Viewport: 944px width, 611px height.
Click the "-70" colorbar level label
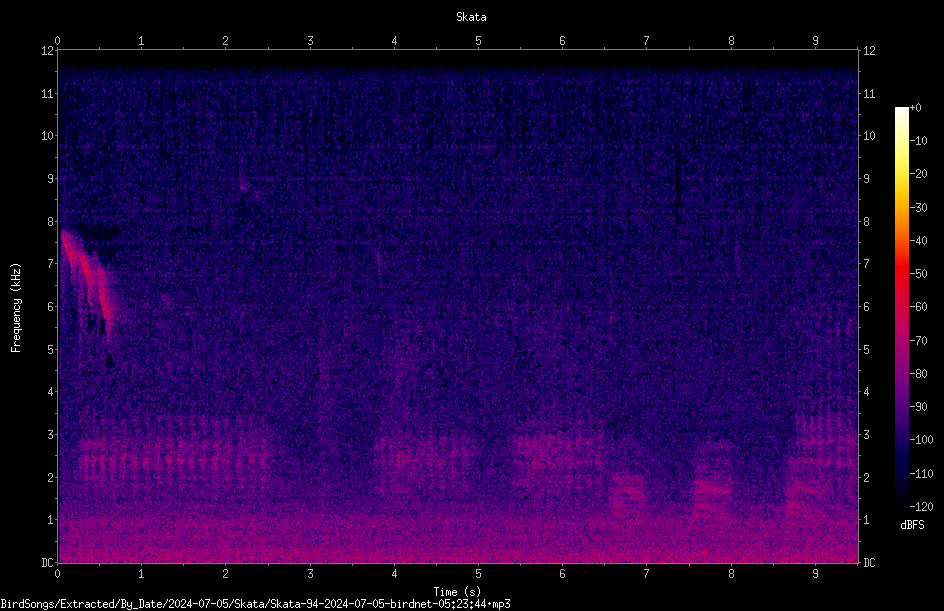click(x=918, y=341)
